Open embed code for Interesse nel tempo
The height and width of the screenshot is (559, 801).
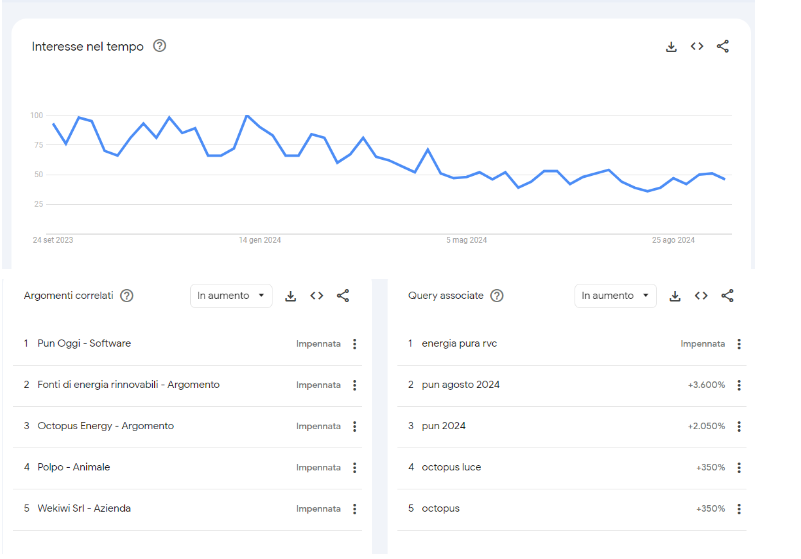click(697, 47)
